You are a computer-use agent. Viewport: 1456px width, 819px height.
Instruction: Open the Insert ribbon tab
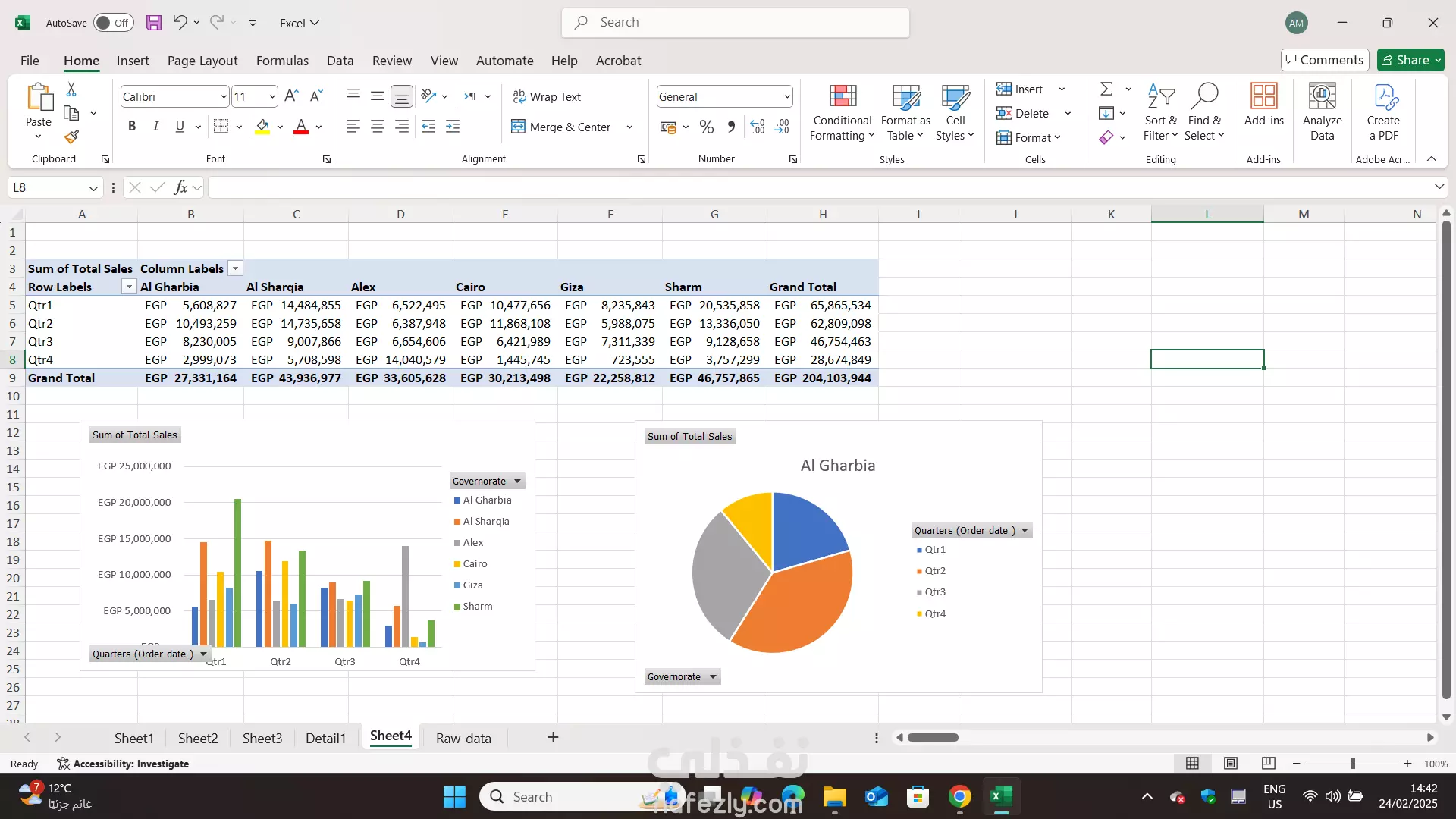pyautogui.click(x=133, y=61)
